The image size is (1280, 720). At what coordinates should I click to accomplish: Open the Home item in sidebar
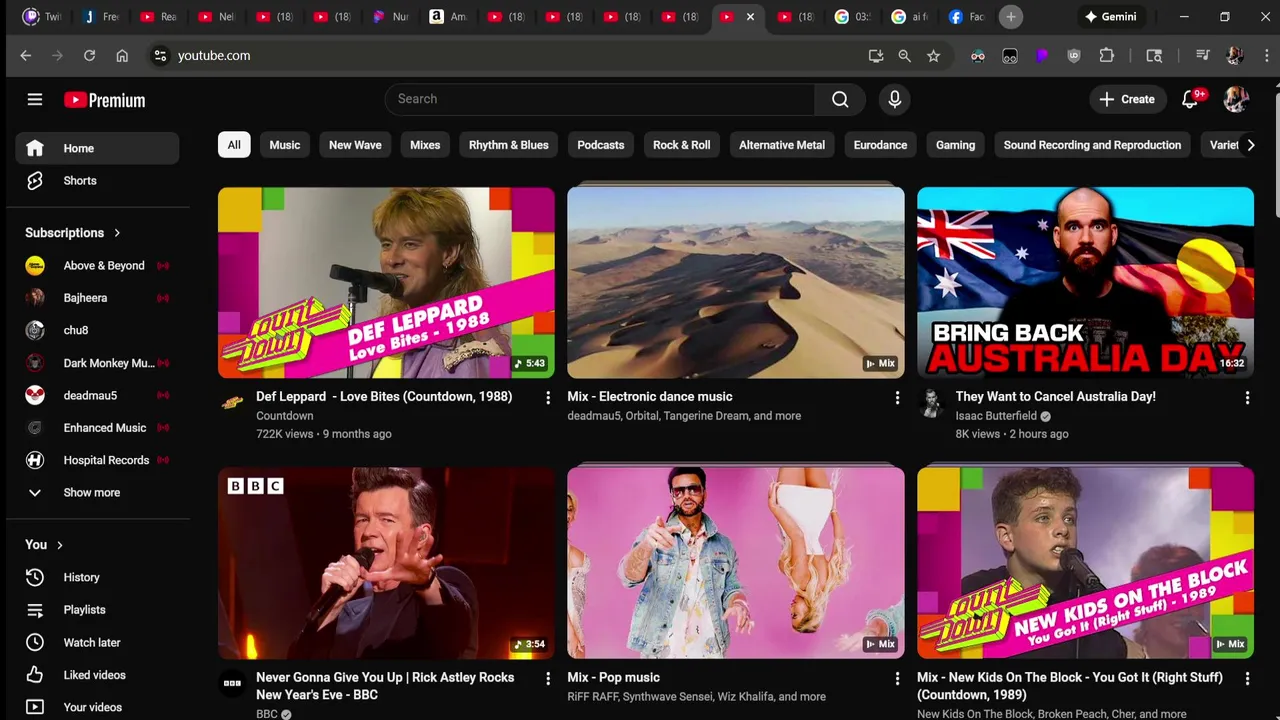tap(97, 148)
